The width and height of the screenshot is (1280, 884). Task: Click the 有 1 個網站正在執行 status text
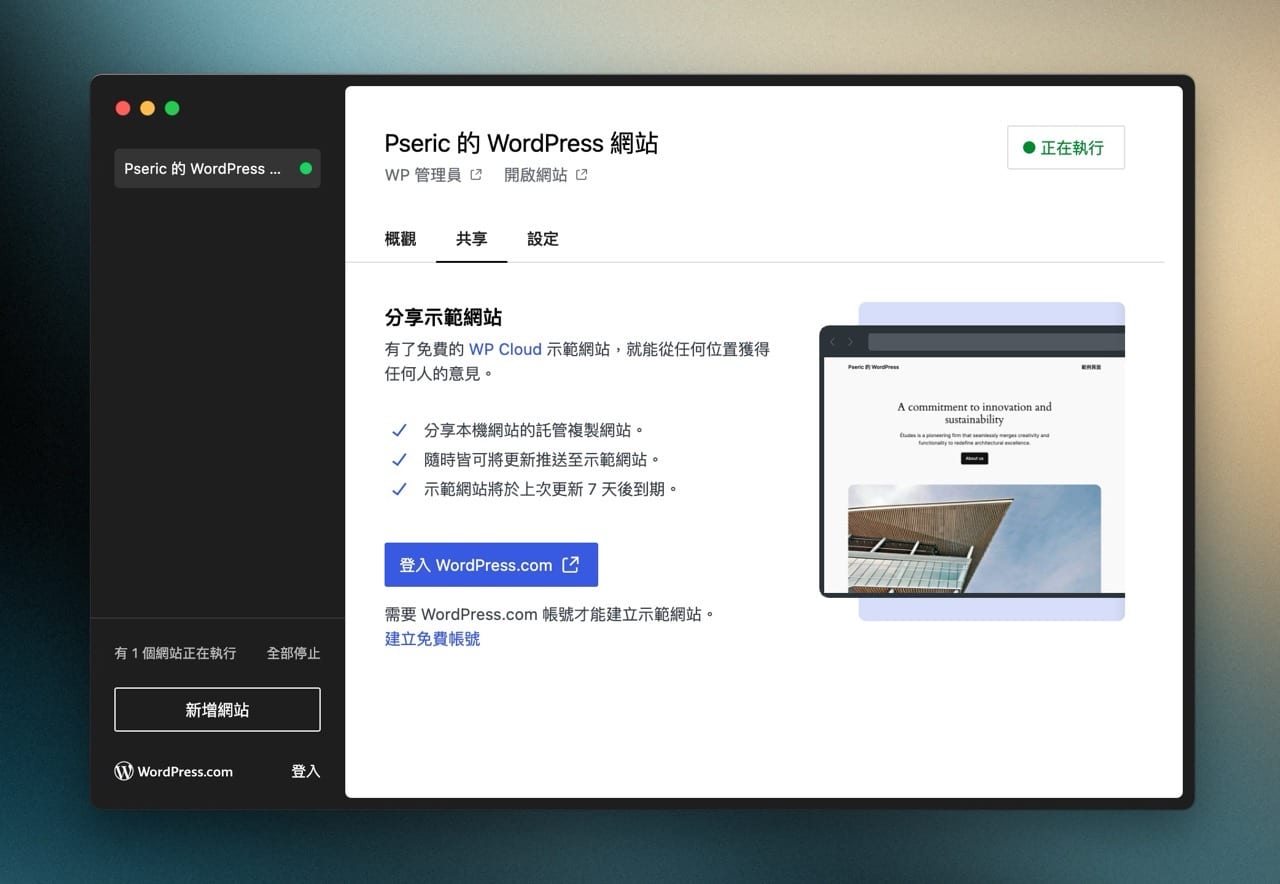(175, 653)
